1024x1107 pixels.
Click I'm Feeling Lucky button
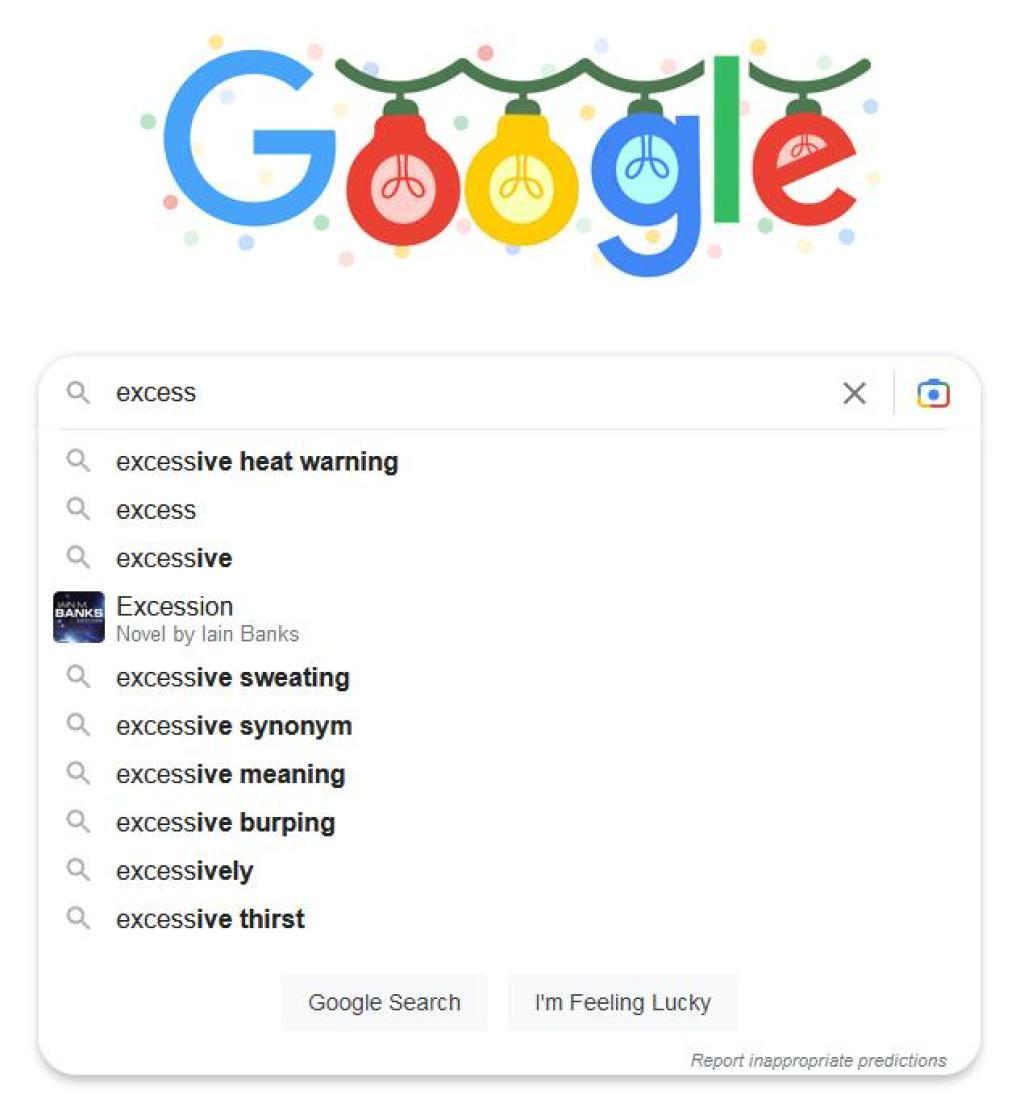tap(623, 1003)
